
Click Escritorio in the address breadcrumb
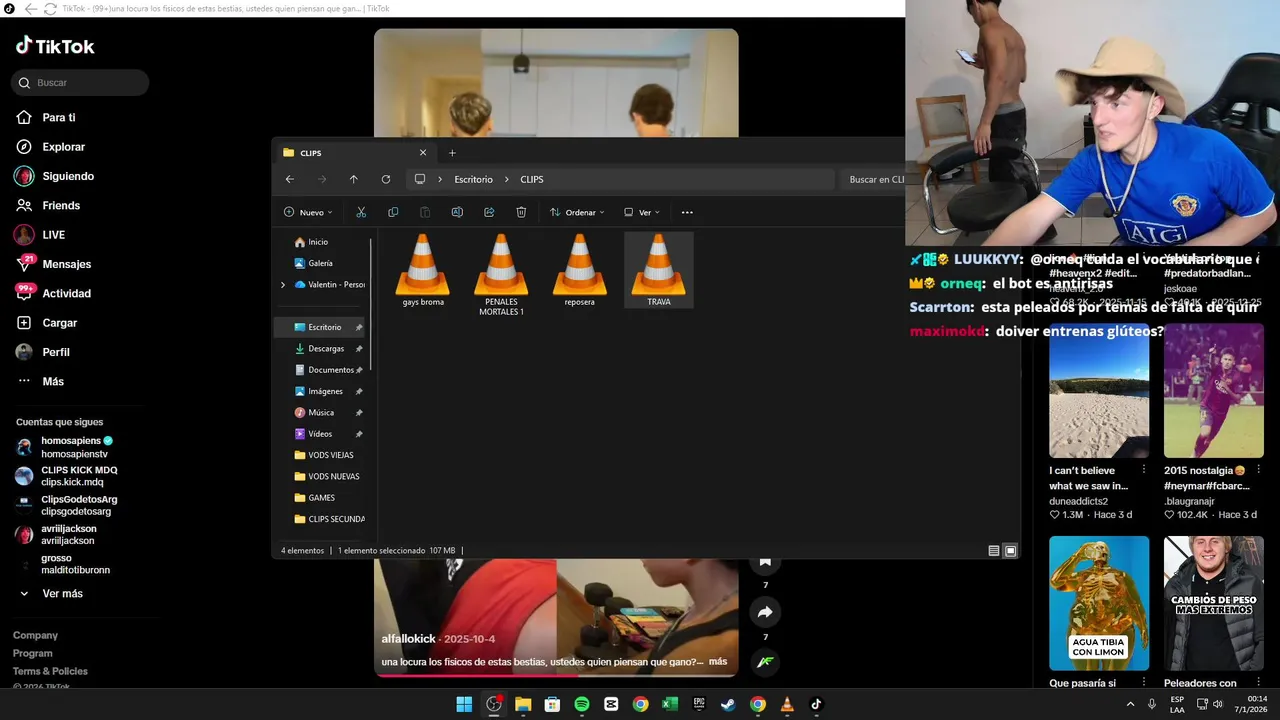[x=473, y=179]
